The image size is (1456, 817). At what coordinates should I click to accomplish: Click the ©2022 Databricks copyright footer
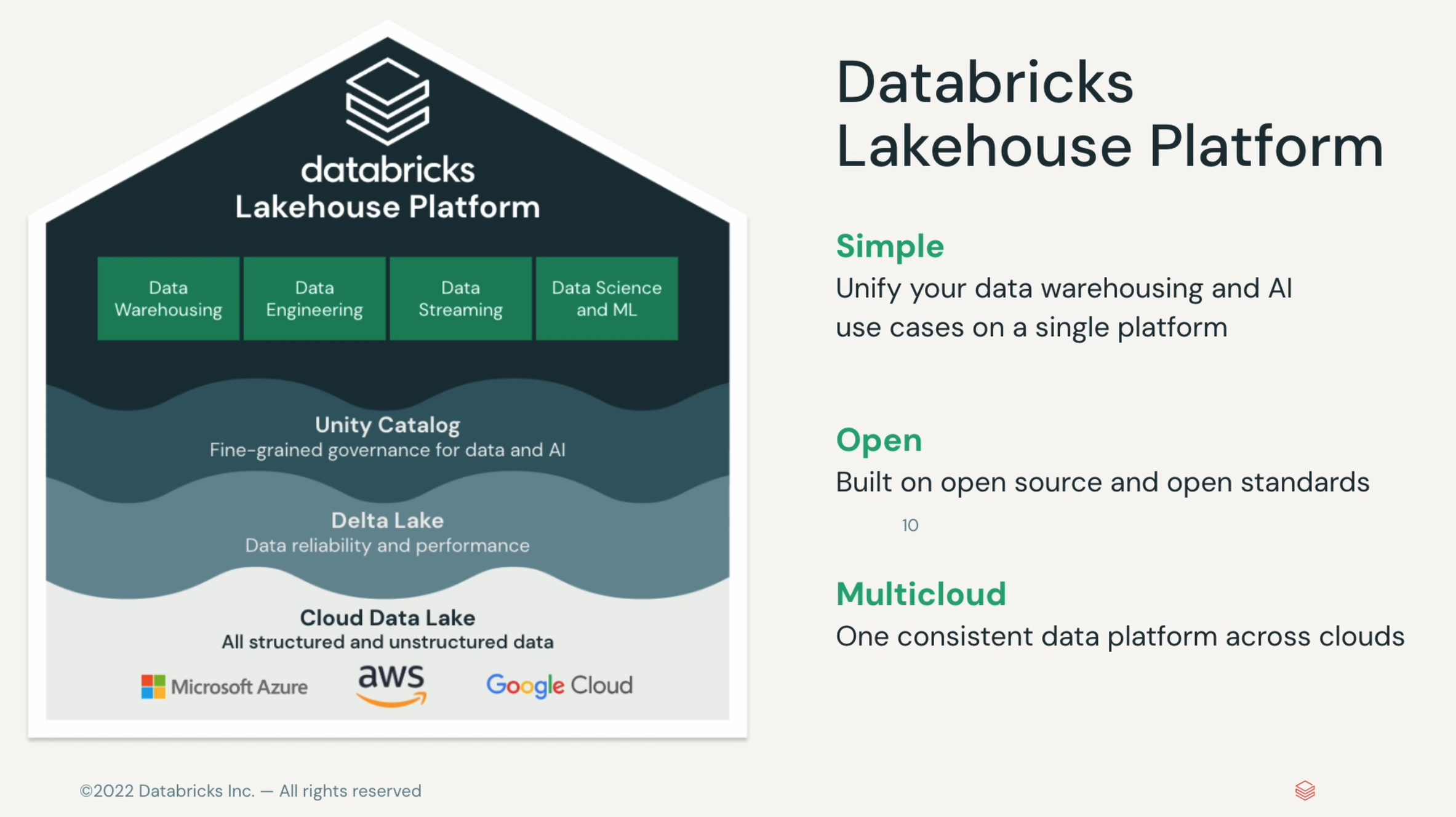click(x=250, y=791)
